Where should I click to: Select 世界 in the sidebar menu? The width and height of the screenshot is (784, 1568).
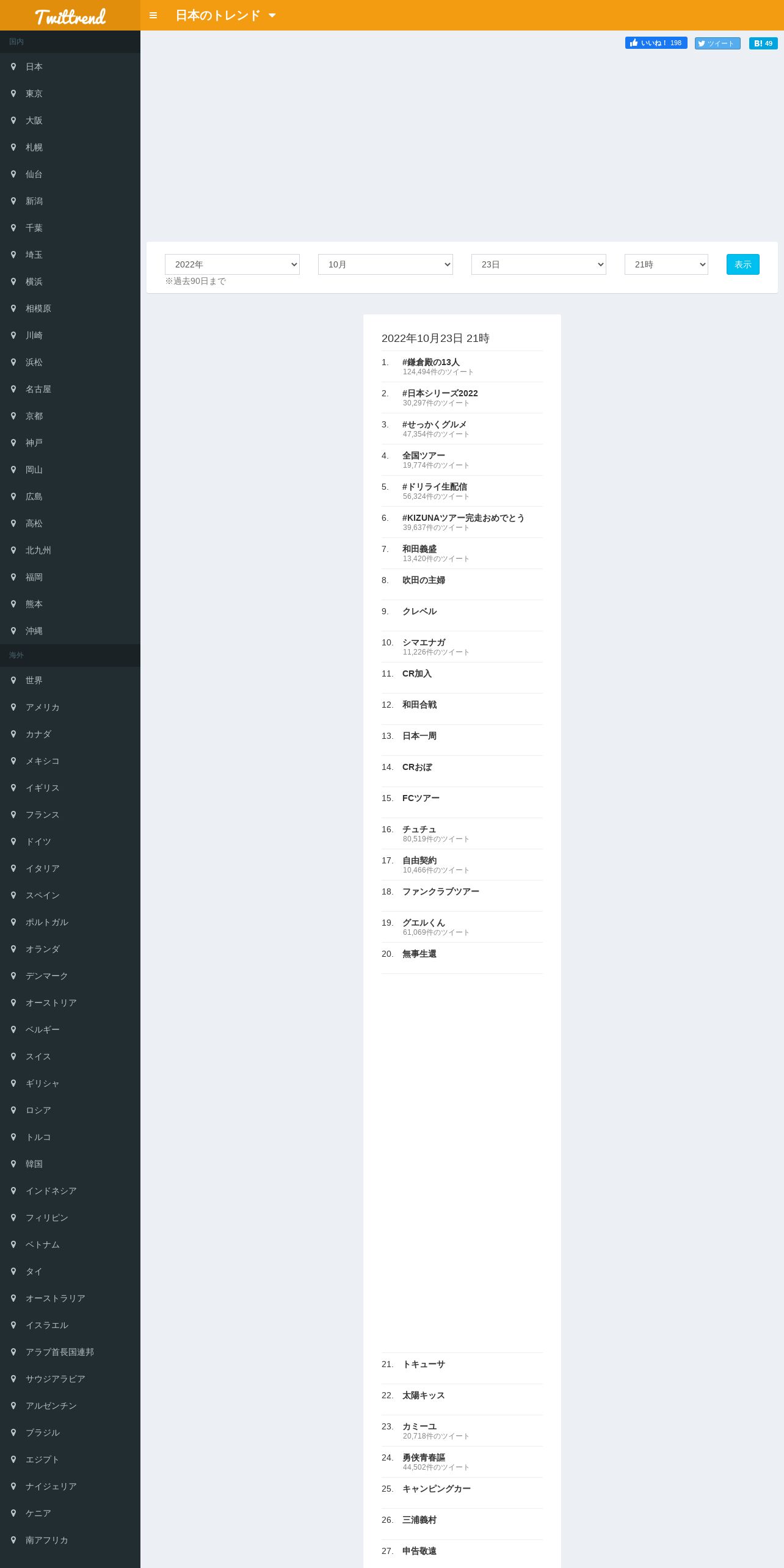(x=70, y=680)
